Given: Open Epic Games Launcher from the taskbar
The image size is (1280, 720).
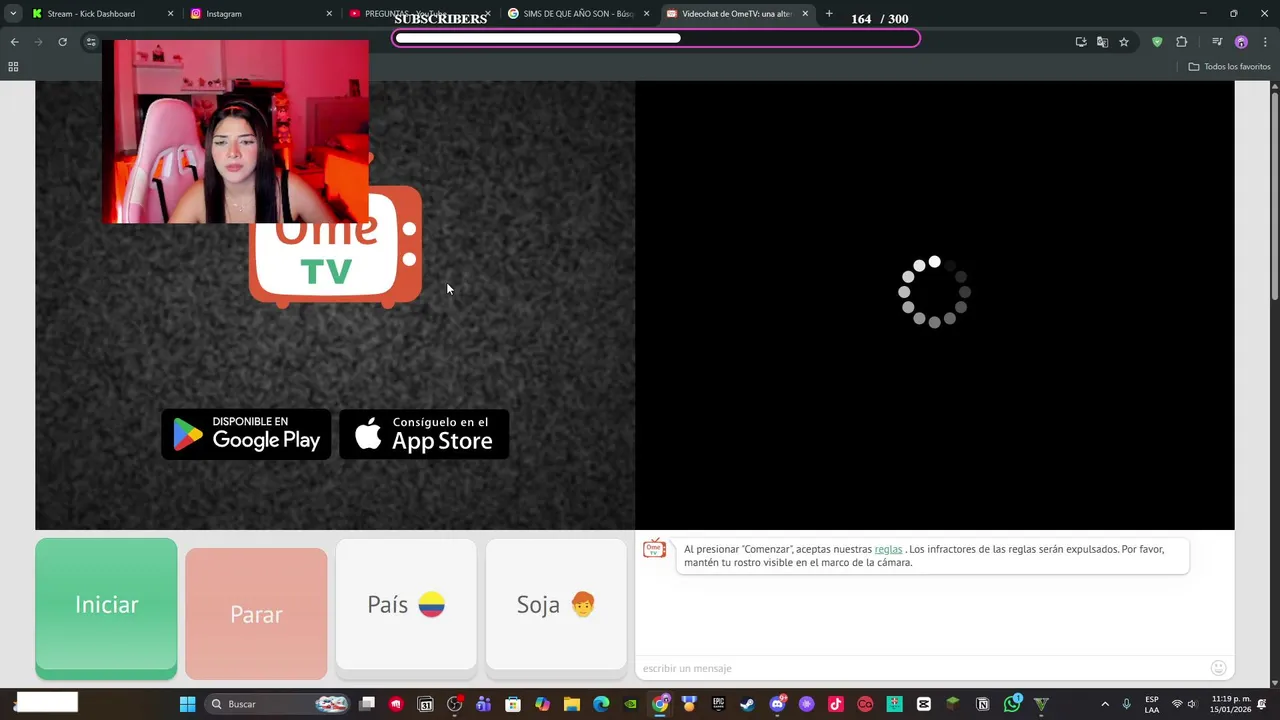Looking at the screenshot, I should [718, 704].
